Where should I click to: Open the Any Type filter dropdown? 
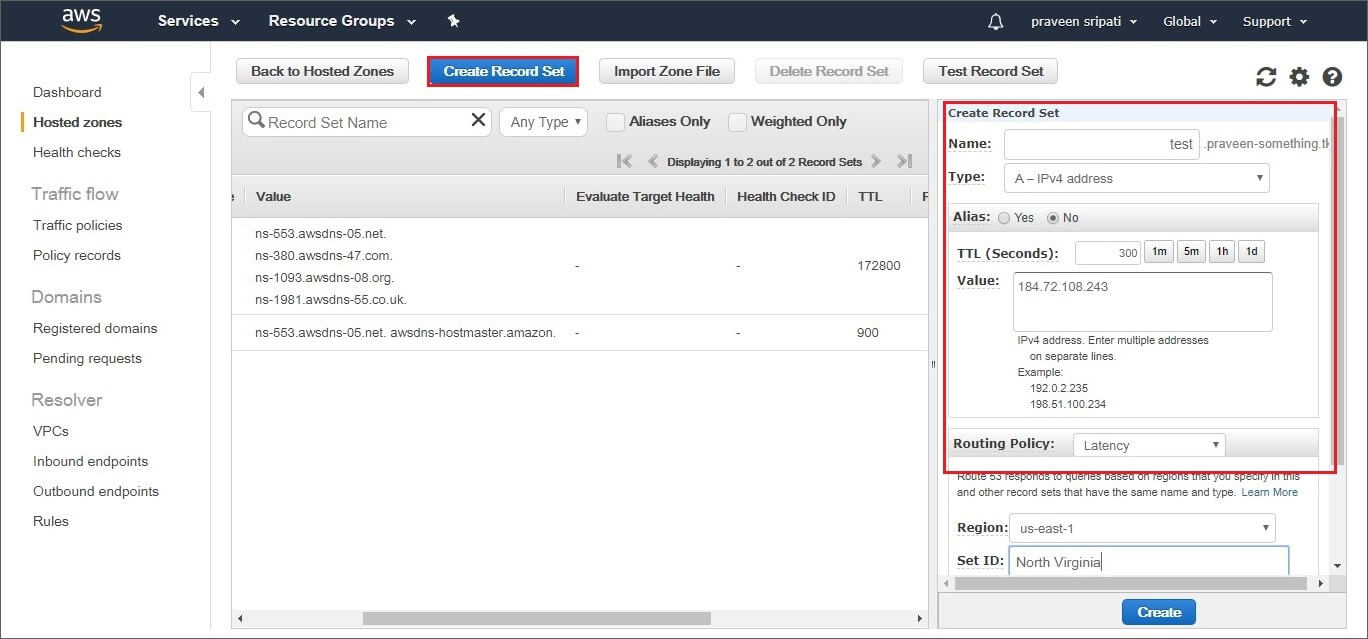click(543, 122)
